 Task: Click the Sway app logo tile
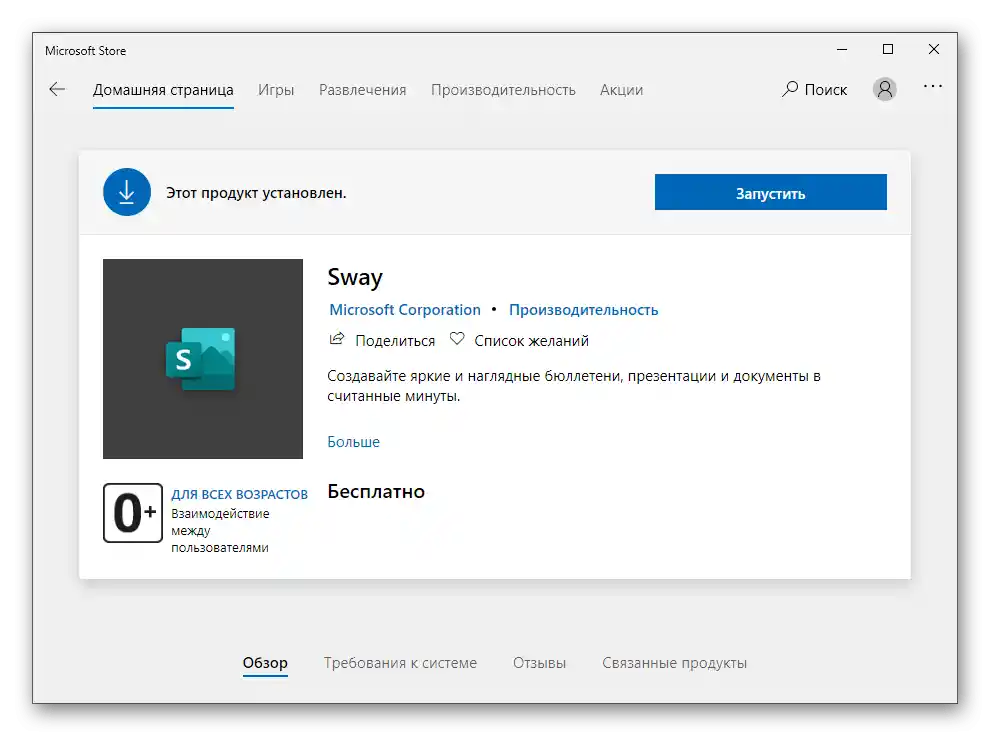pos(203,359)
